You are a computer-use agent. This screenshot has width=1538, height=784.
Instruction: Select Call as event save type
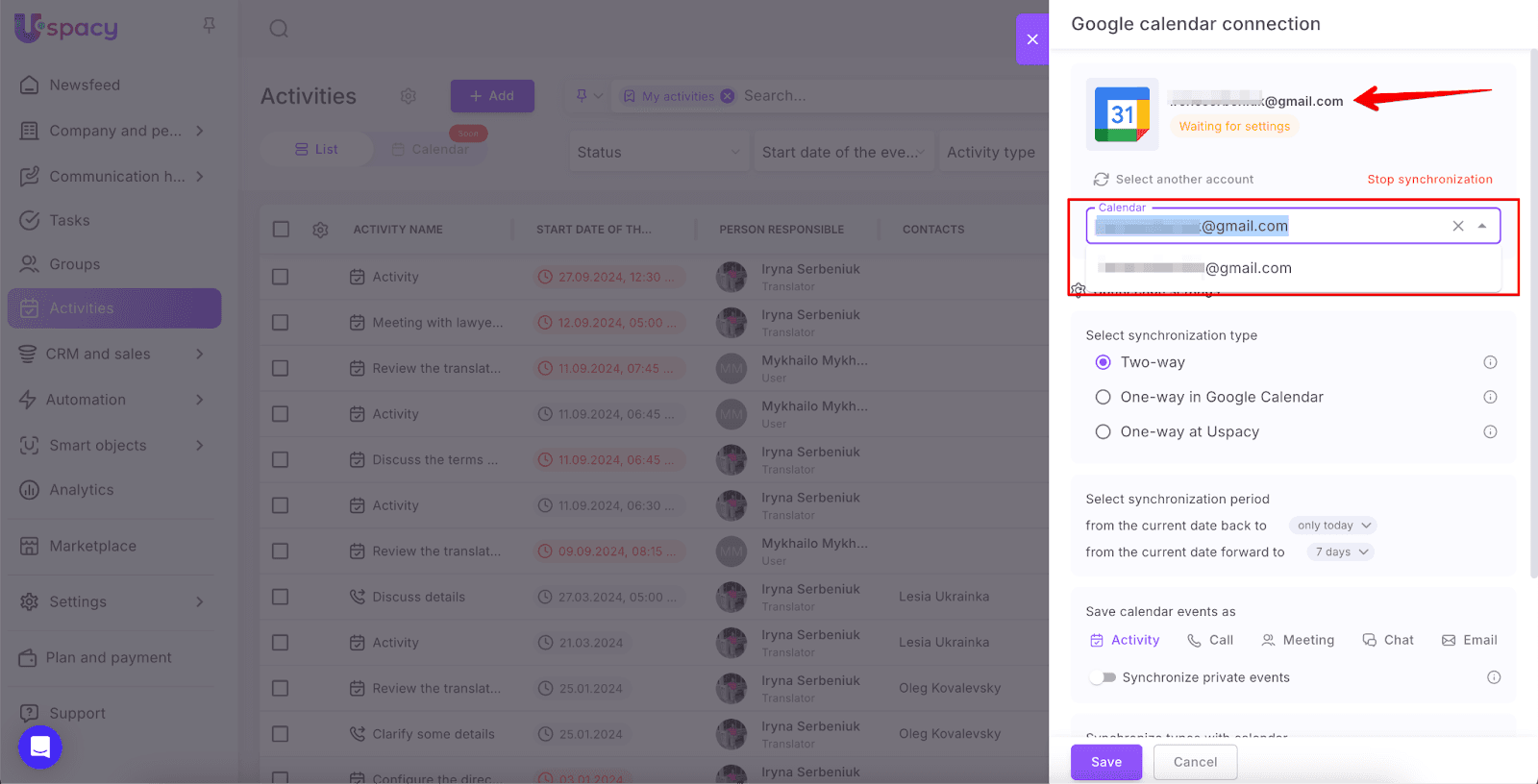(x=1210, y=640)
